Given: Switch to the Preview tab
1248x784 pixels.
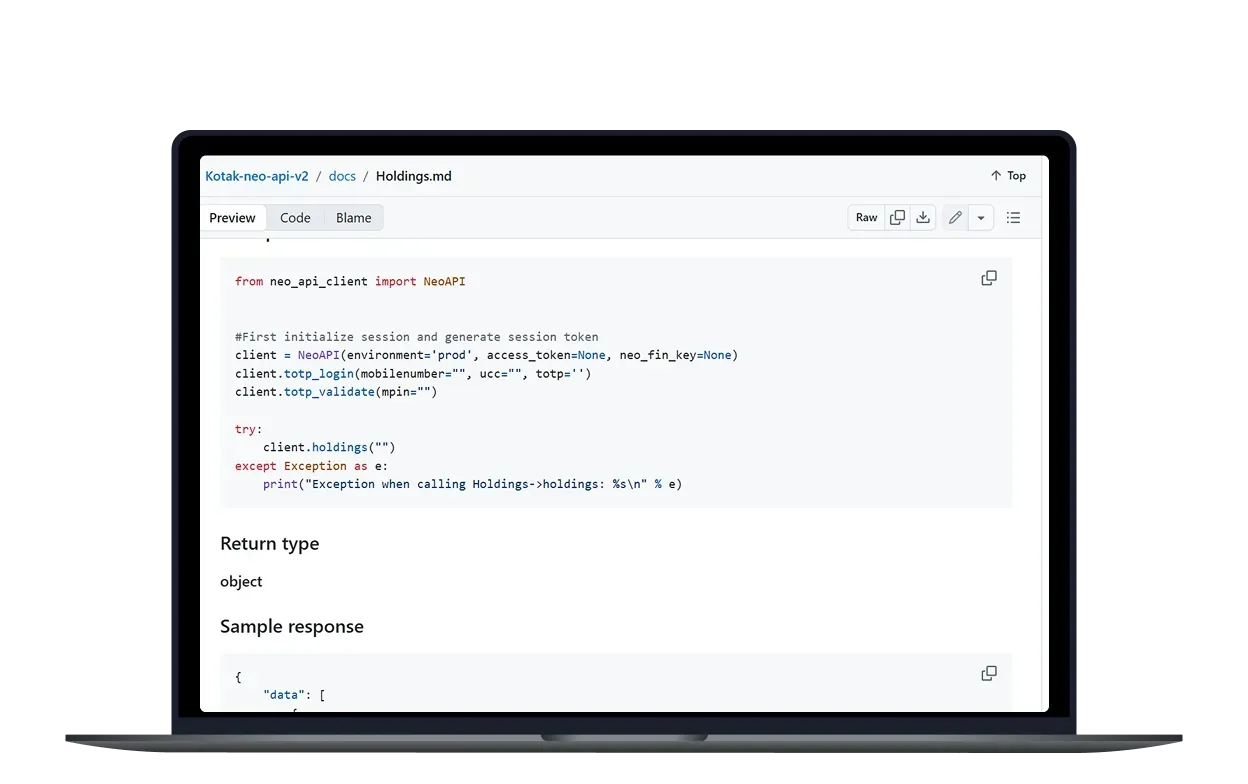Looking at the screenshot, I should [x=232, y=218].
